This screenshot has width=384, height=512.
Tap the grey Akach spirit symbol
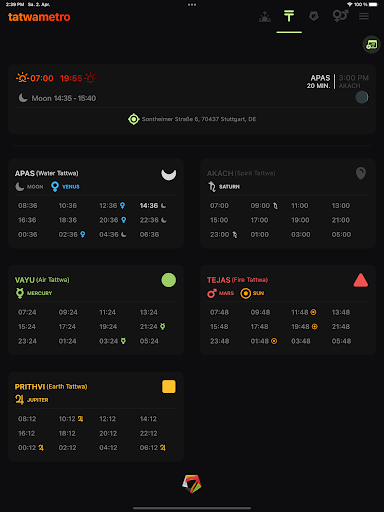(361, 173)
